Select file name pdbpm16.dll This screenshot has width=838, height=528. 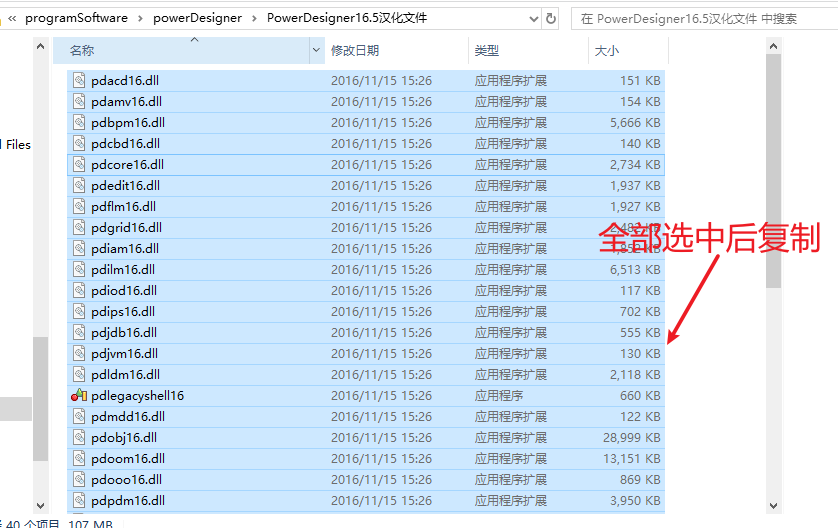(128, 122)
